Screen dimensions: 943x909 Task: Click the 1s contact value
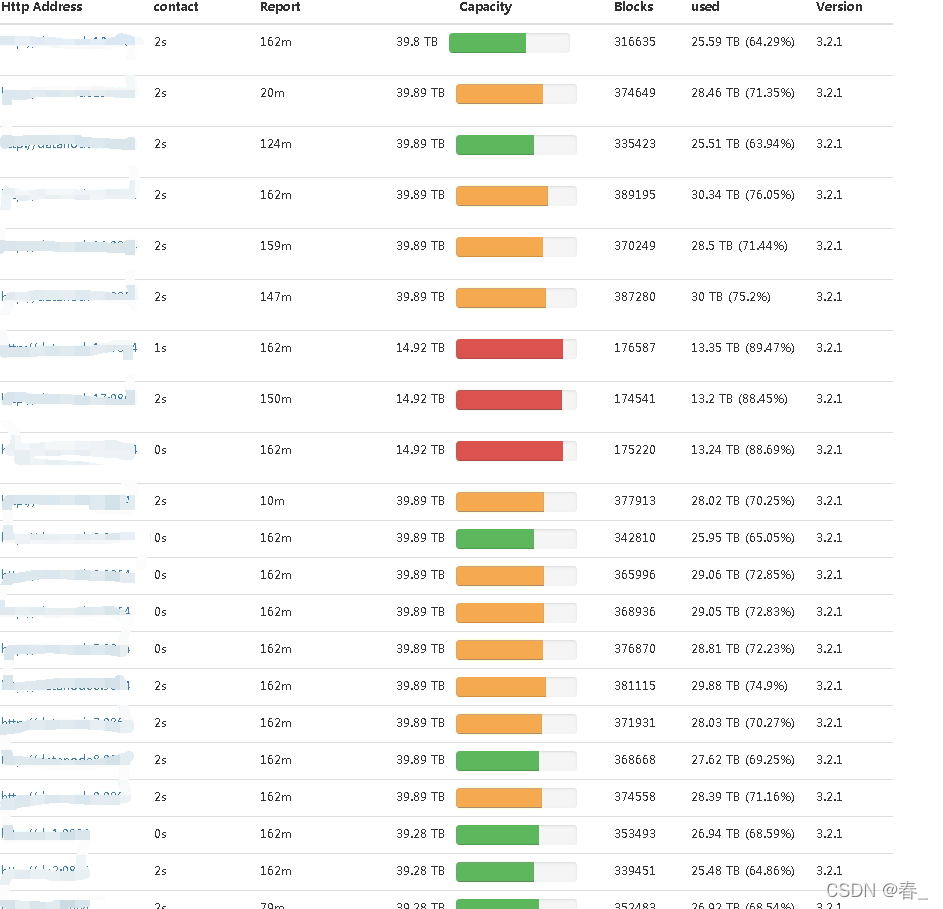pyautogui.click(x=160, y=349)
